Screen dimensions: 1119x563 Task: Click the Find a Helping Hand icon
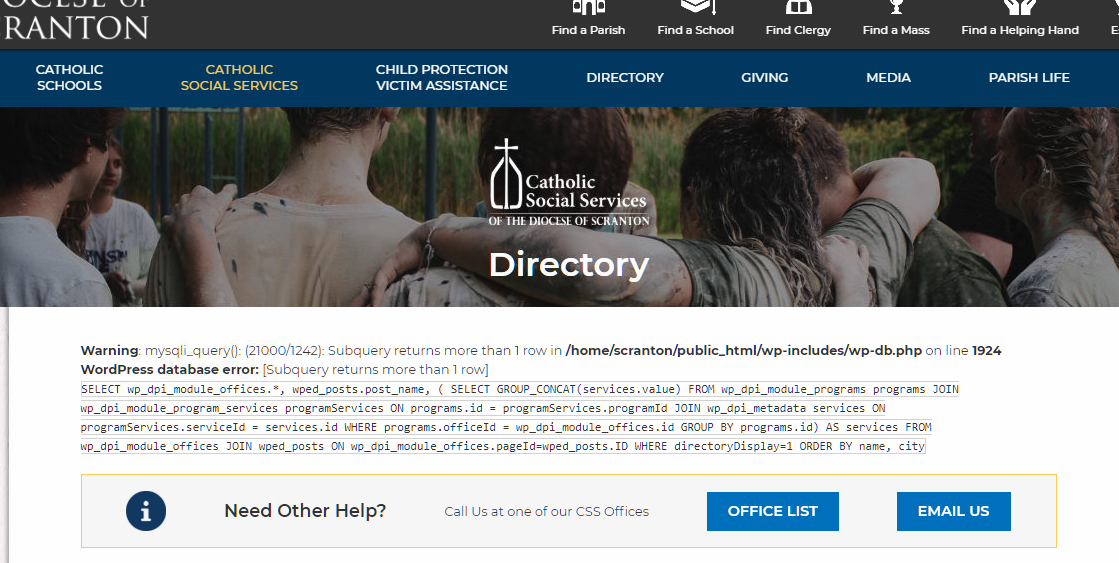click(x=1020, y=7)
